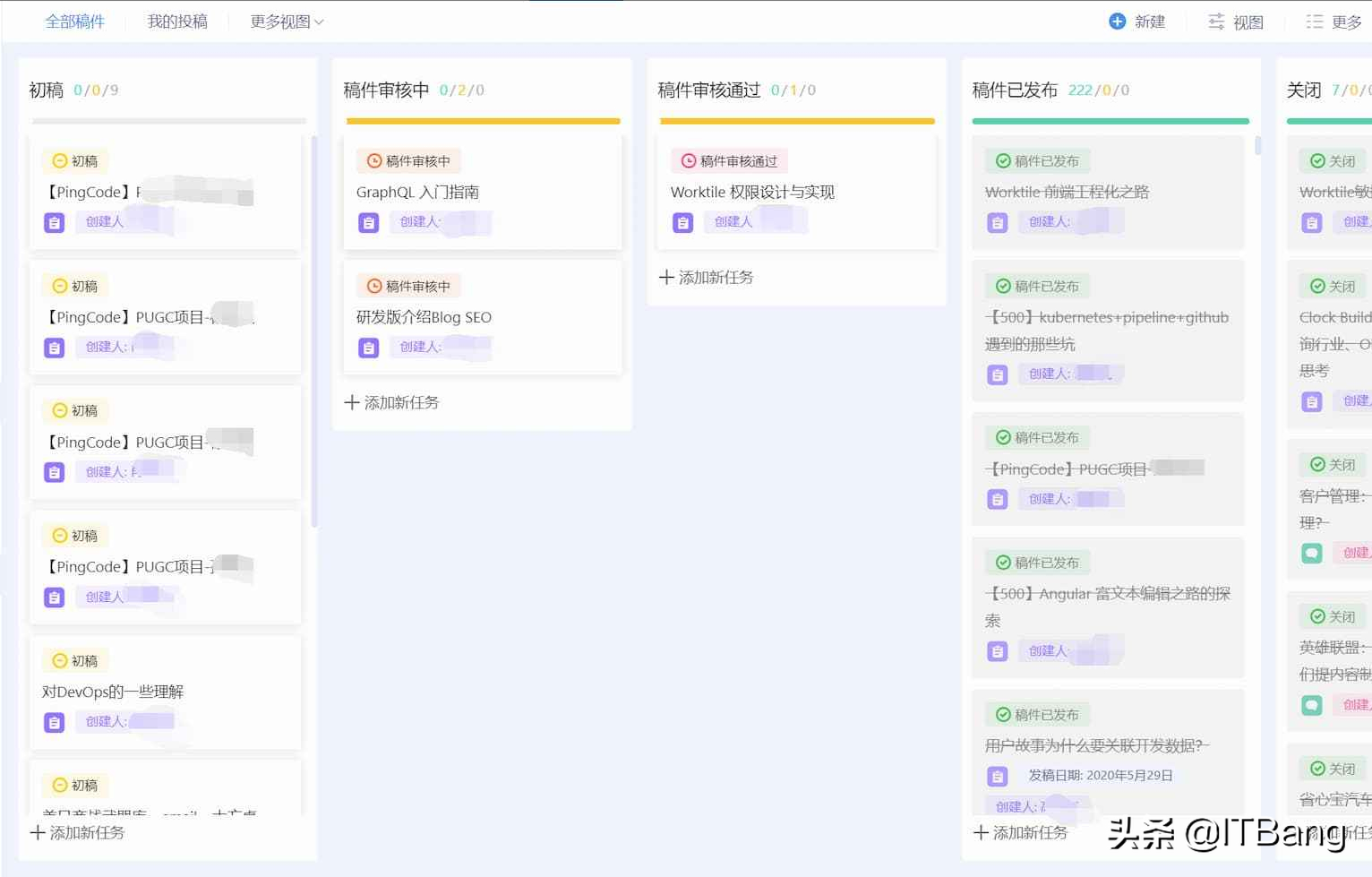Open the GraphQL 入门指南 card
Image resolution: width=1372 pixels, height=877 pixels.
point(482,193)
